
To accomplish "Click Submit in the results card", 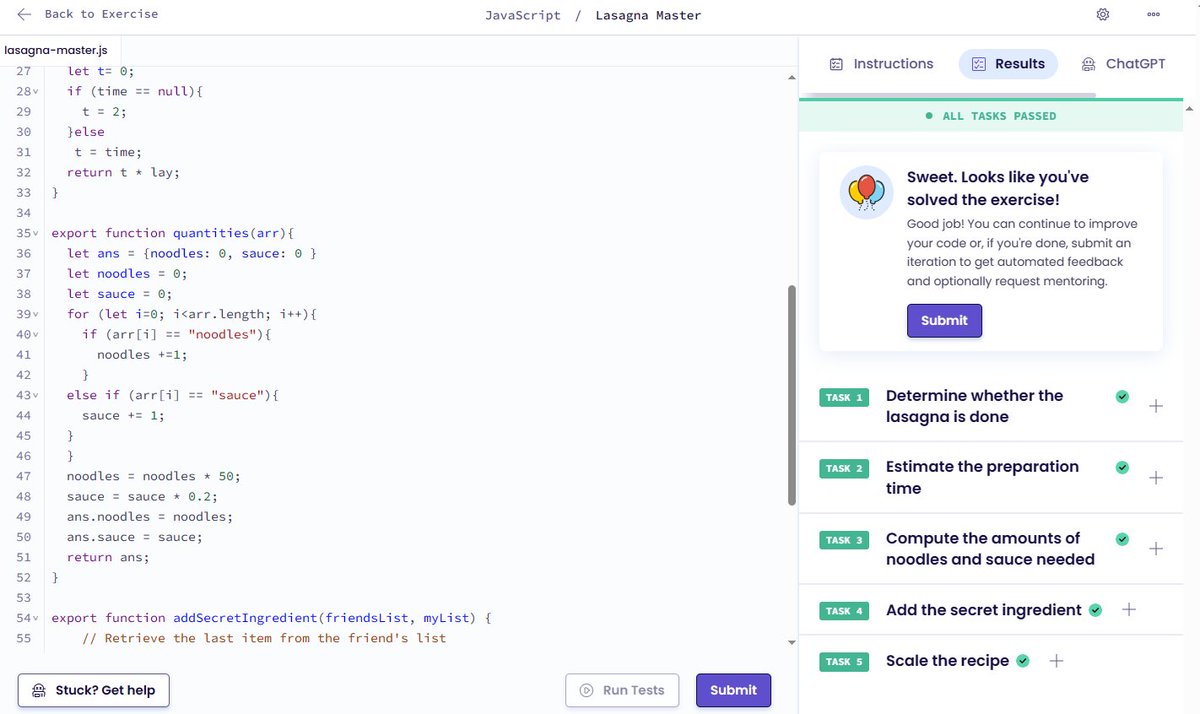I will (944, 321).
